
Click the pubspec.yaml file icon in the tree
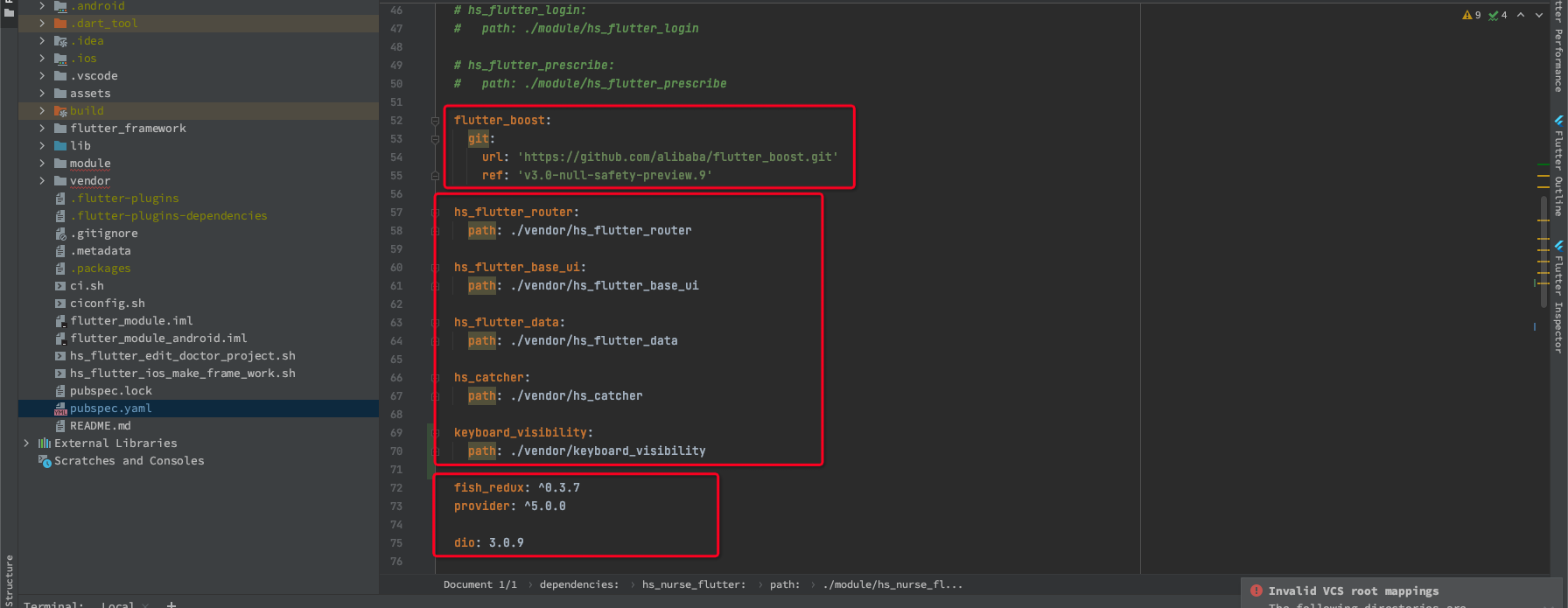(x=60, y=409)
